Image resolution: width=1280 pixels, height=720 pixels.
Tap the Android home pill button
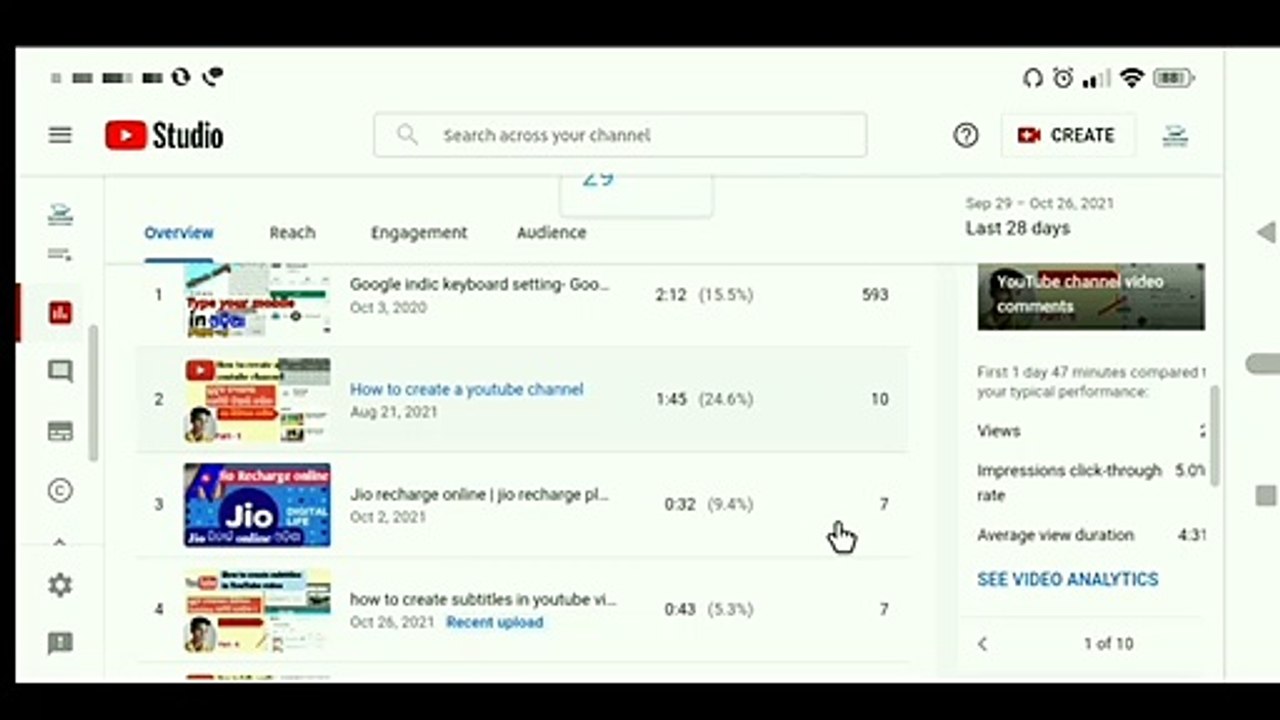1264,364
